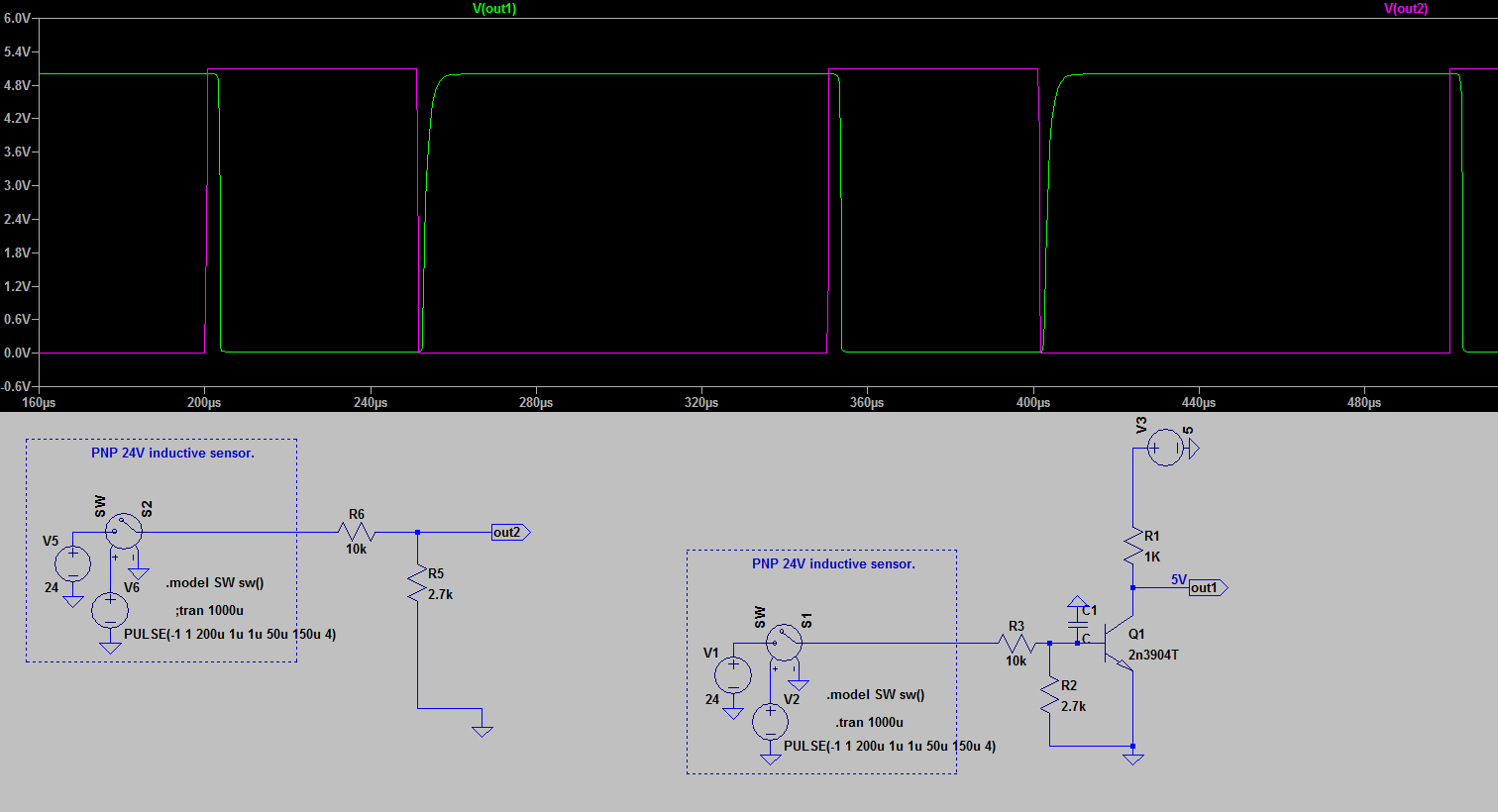Select the V(out2) magenta trace label

tap(1406, 9)
